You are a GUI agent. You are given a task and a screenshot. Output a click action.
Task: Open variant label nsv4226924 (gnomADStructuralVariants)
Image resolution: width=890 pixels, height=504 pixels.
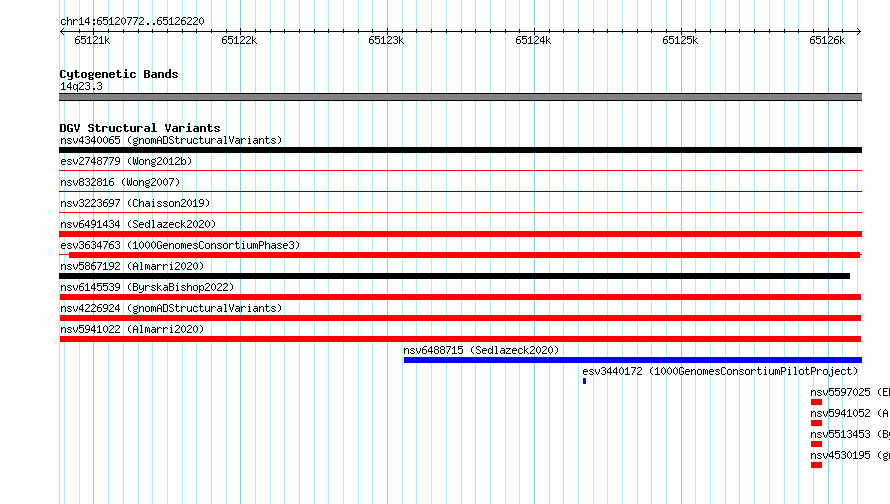(171, 308)
